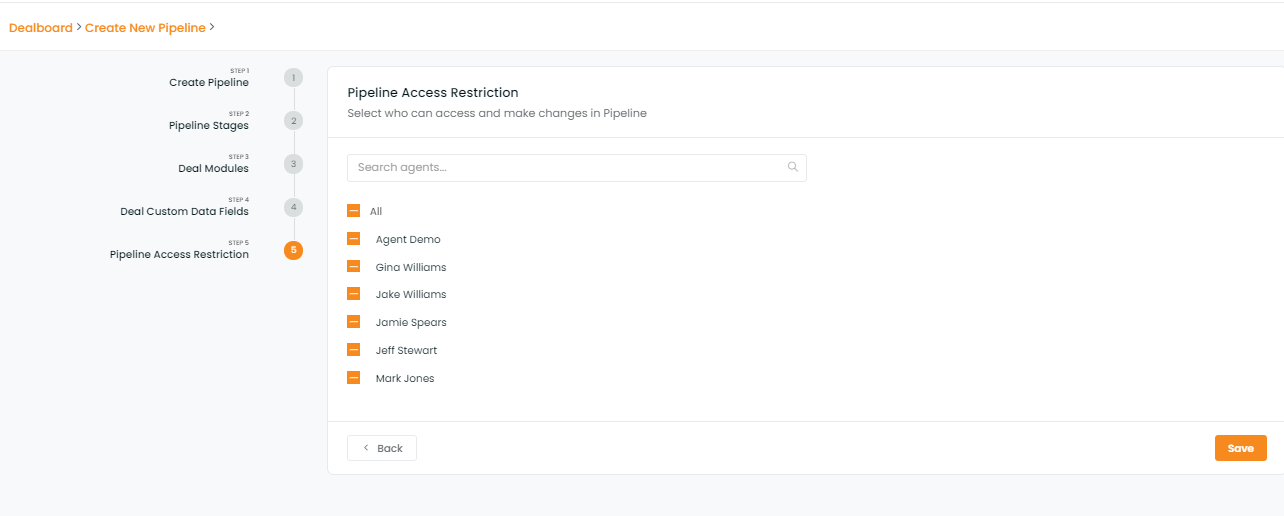Click the Create New Pipeline breadcrumb
The height and width of the screenshot is (516, 1284).
pos(145,28)
